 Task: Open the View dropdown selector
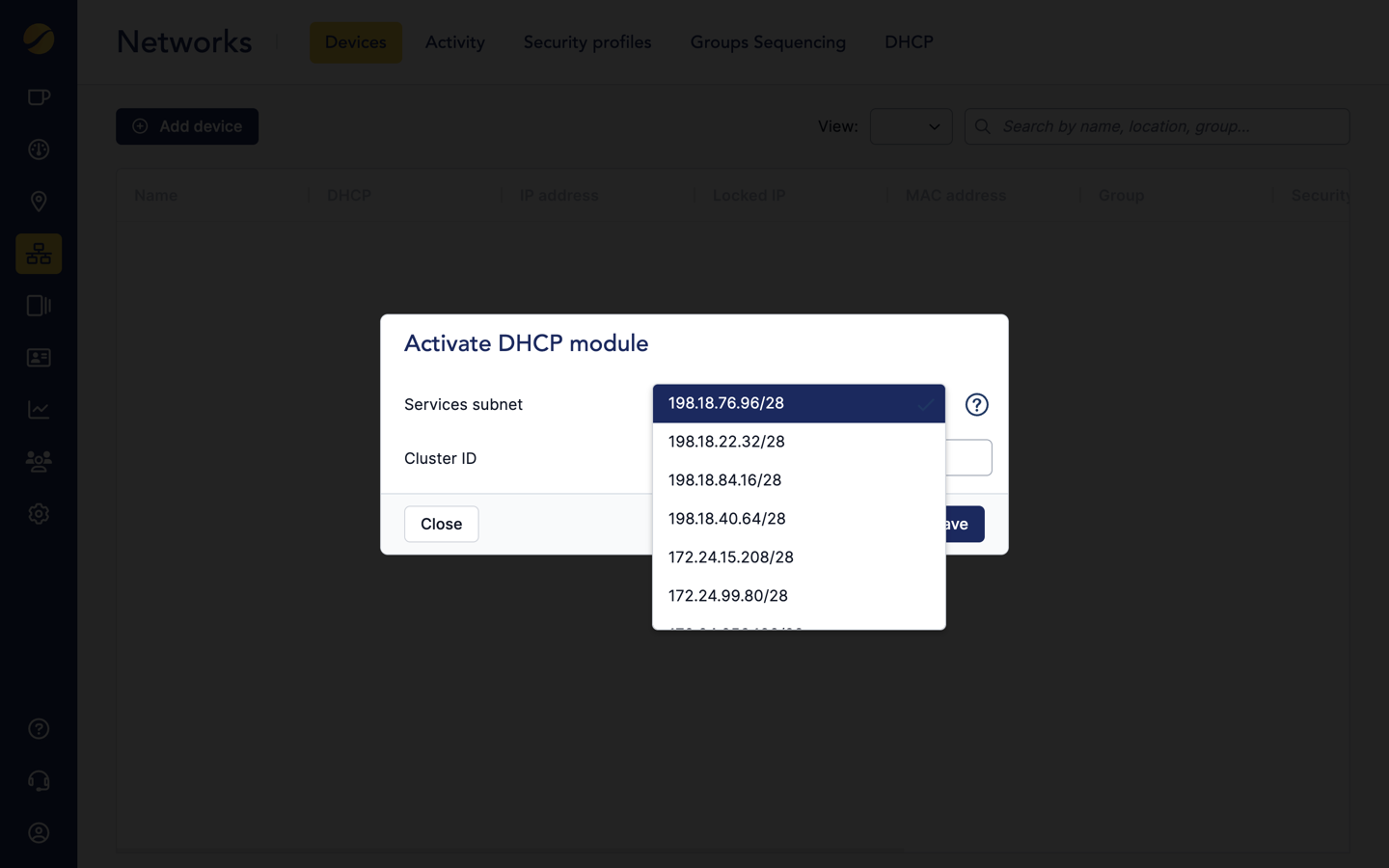911,126
